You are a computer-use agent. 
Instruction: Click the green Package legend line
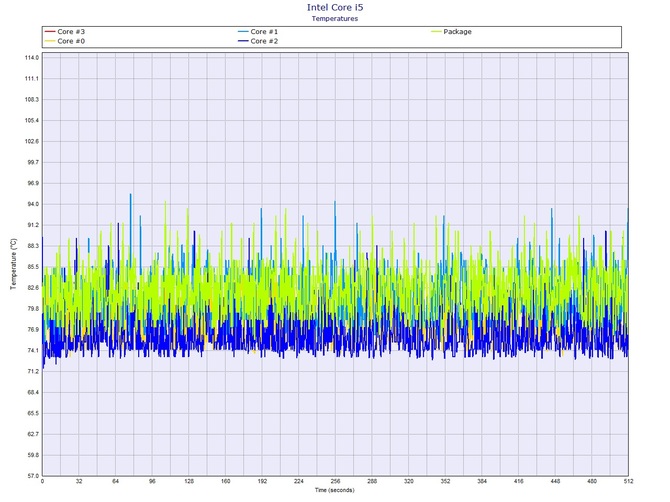click(436, 32)
